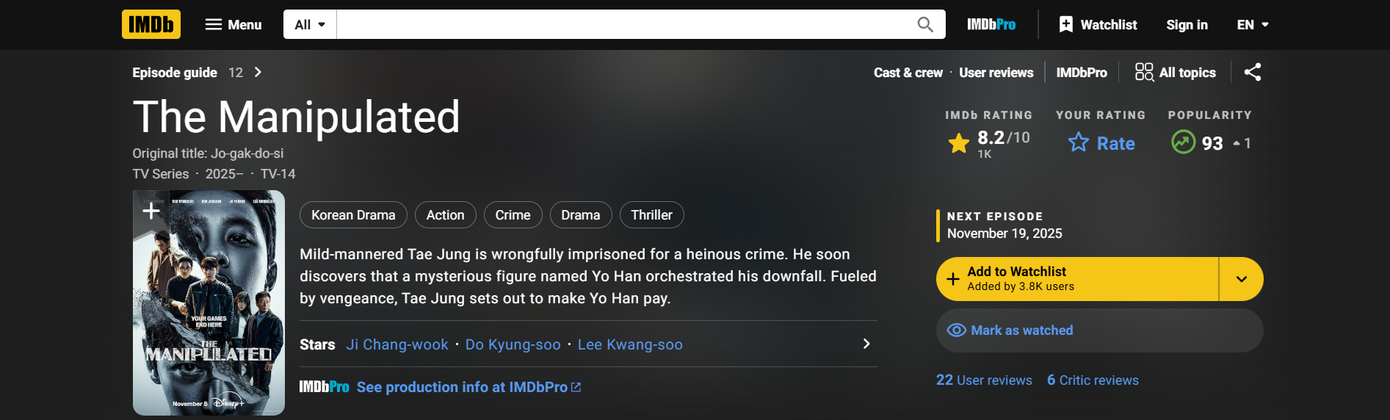Expand the Stars cast chevron
The width and height of the screenshot is (1390, 420).
click(866, 344)
